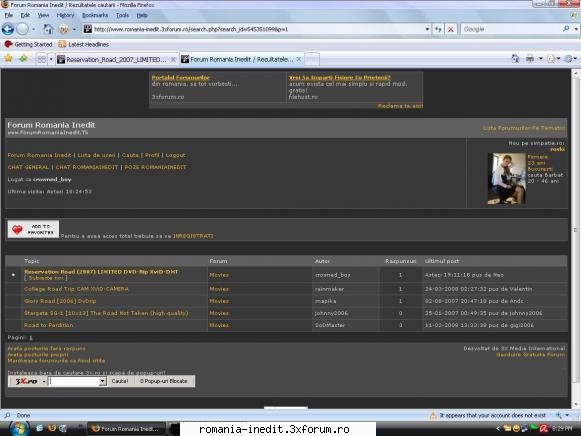Image resolution: width=581 pixels, height=436 pixels.
Task: Open the Logout link
Action: click(x=175, y=155)
